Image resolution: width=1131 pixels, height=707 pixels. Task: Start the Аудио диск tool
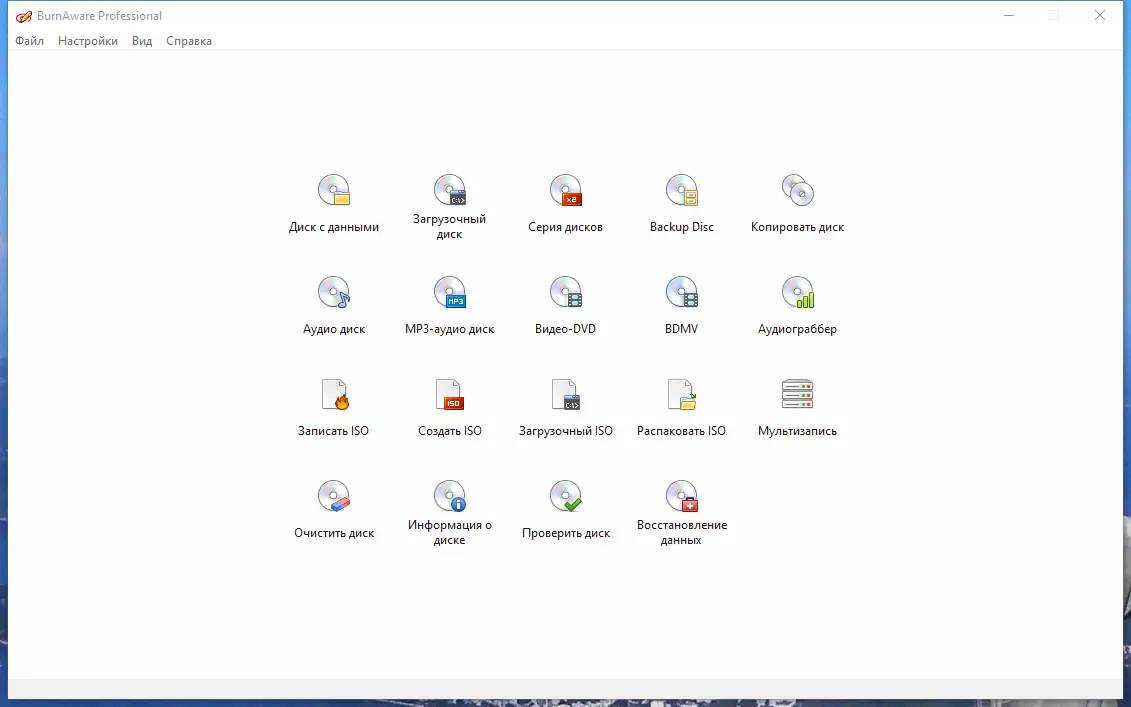click(334, 292)
